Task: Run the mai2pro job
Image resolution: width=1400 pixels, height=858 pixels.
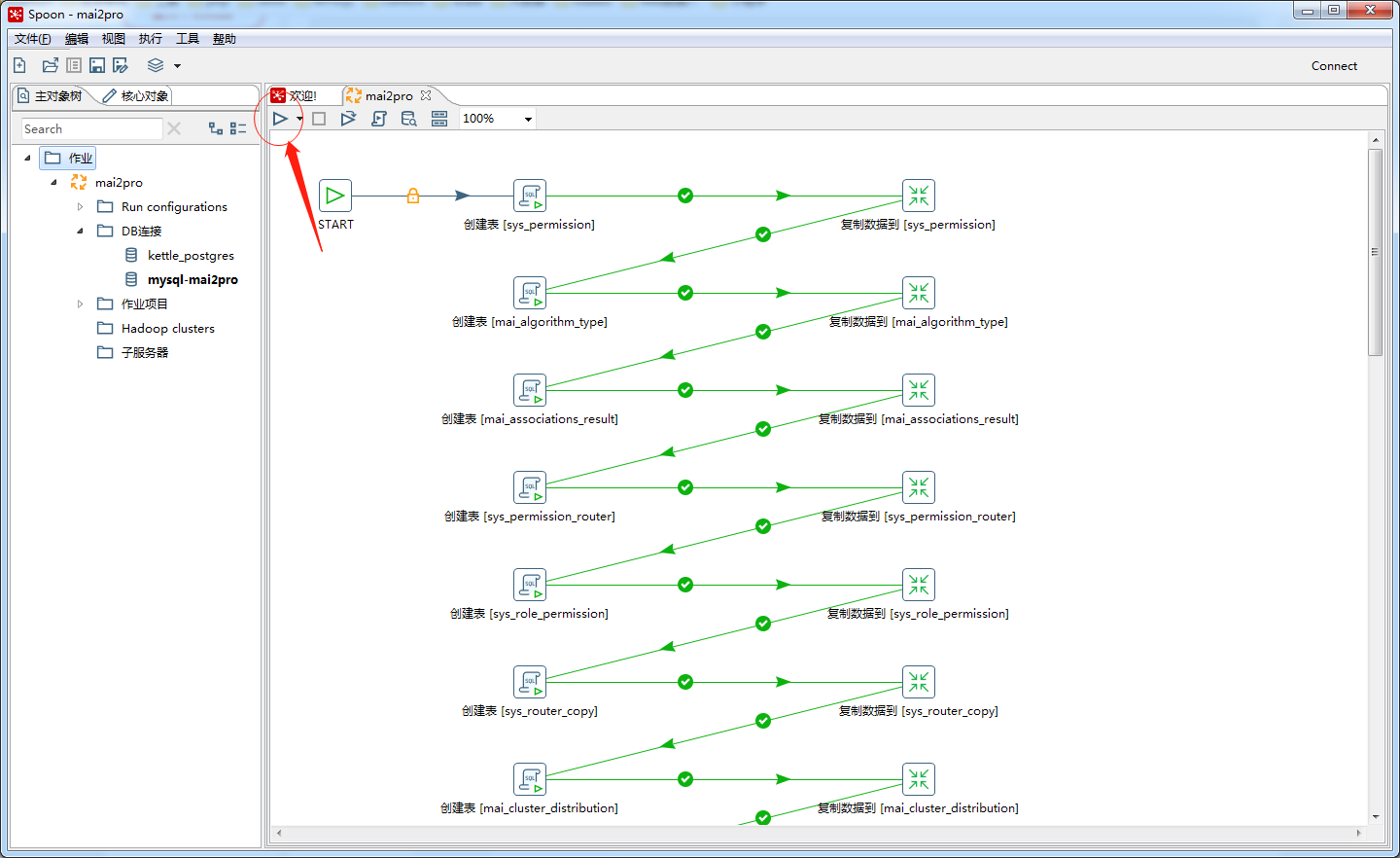Action: tap(281, 118)
